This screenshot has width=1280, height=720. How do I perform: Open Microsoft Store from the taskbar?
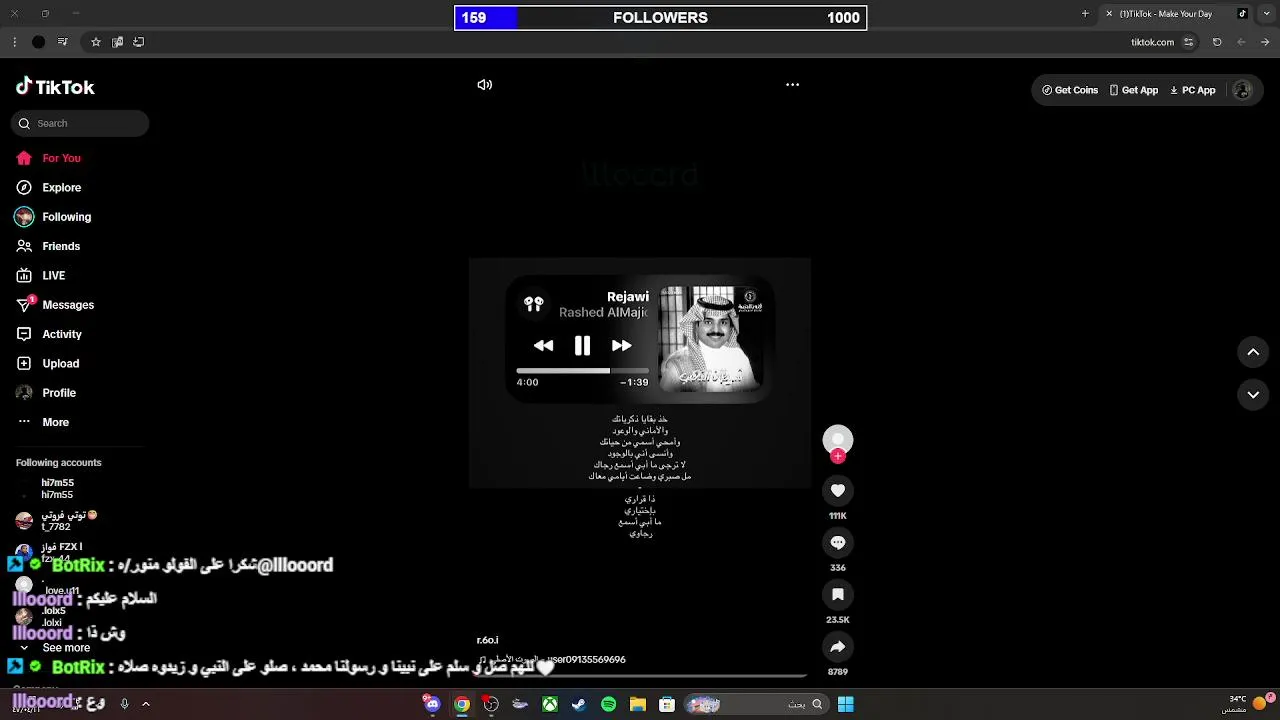pos(667,704)
